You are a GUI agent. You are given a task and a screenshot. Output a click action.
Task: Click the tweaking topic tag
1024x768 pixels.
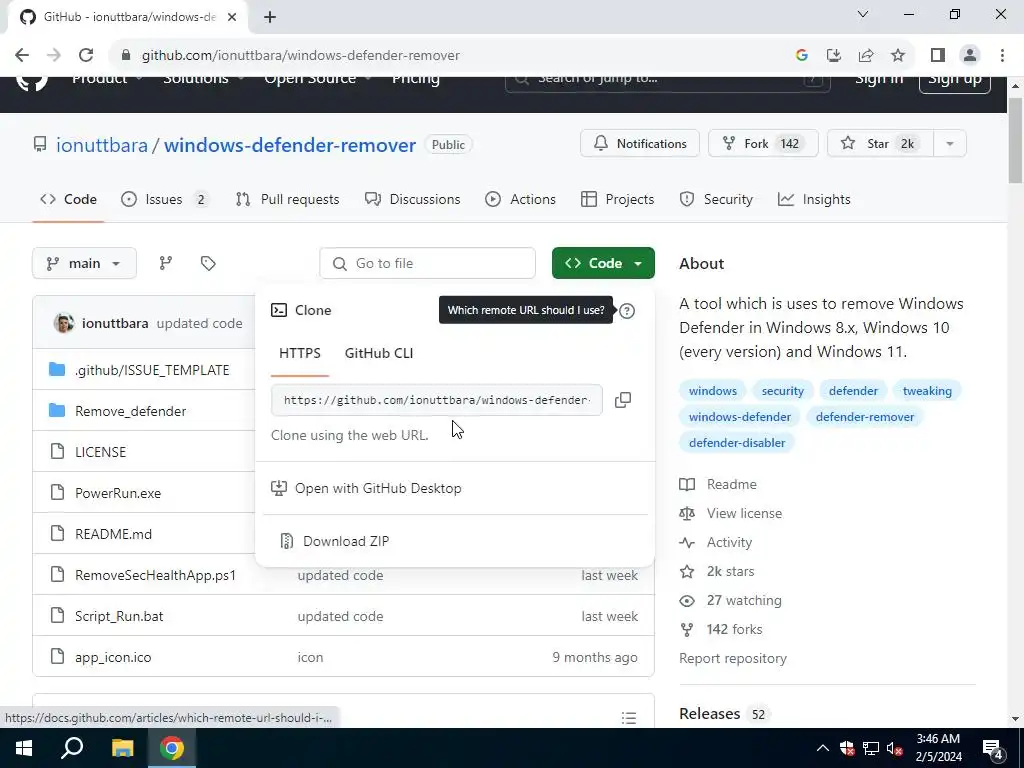tap(927, 391)
